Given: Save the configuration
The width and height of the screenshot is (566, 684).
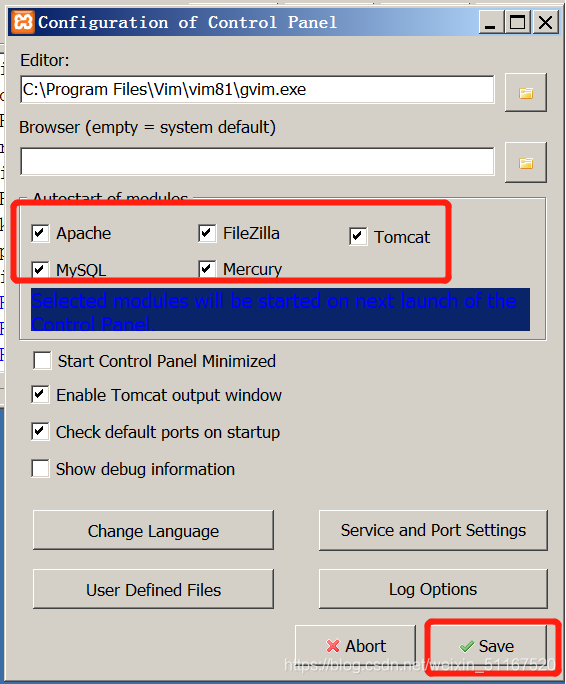Looking at the screenshot, I should coord(489,646).
